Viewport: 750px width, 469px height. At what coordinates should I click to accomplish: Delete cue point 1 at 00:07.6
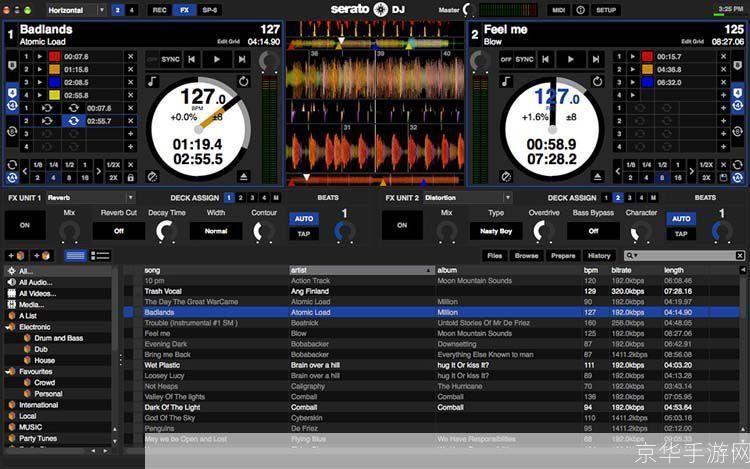point(131,56)
